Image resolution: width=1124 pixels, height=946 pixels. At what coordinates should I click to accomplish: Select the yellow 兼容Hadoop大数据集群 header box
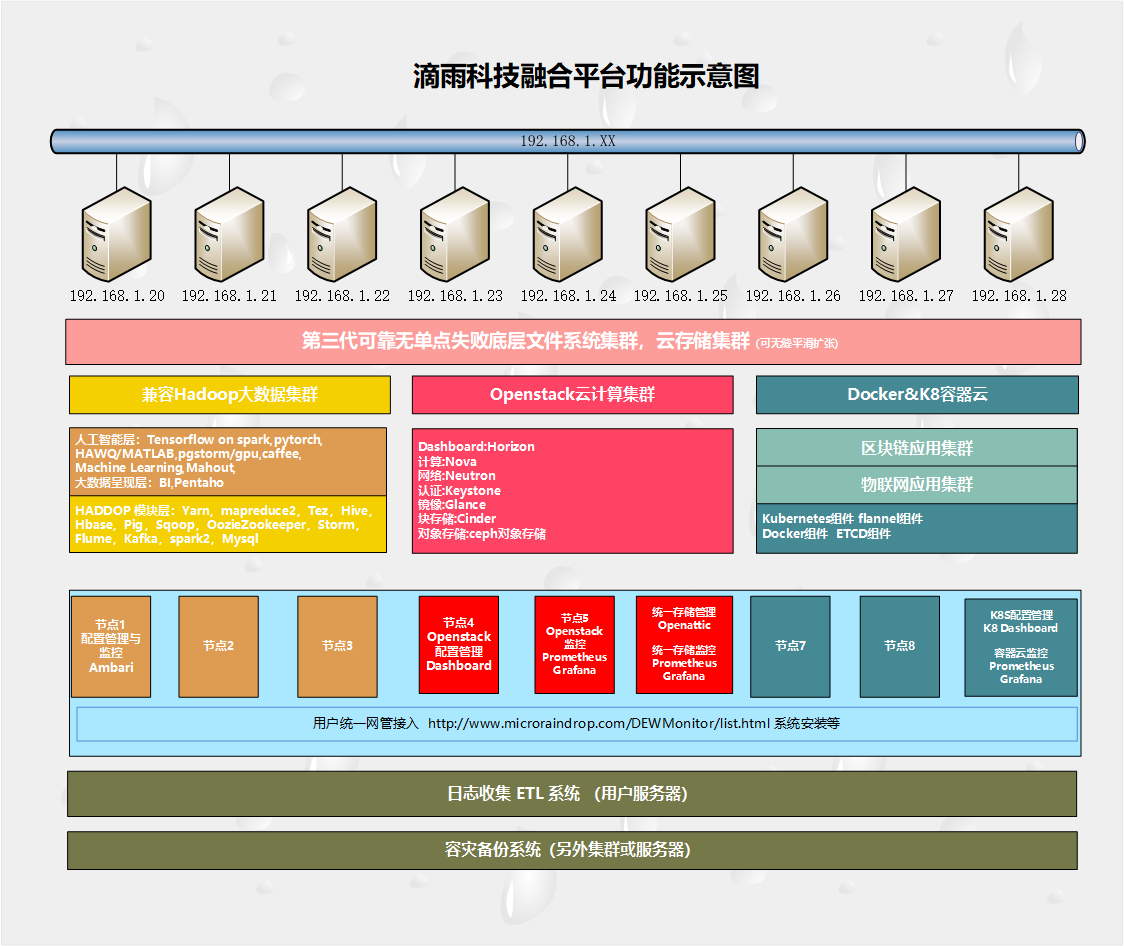click(229, 395)
